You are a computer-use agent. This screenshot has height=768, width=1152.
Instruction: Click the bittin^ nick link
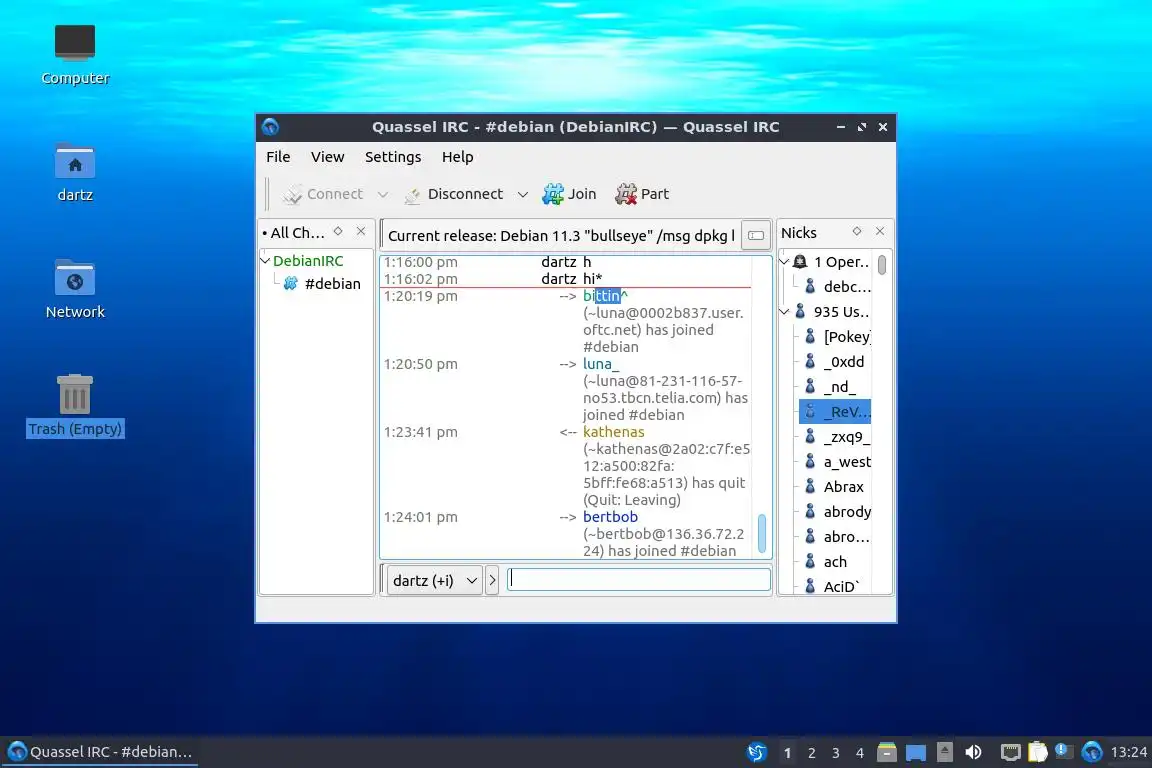[605, 295]
